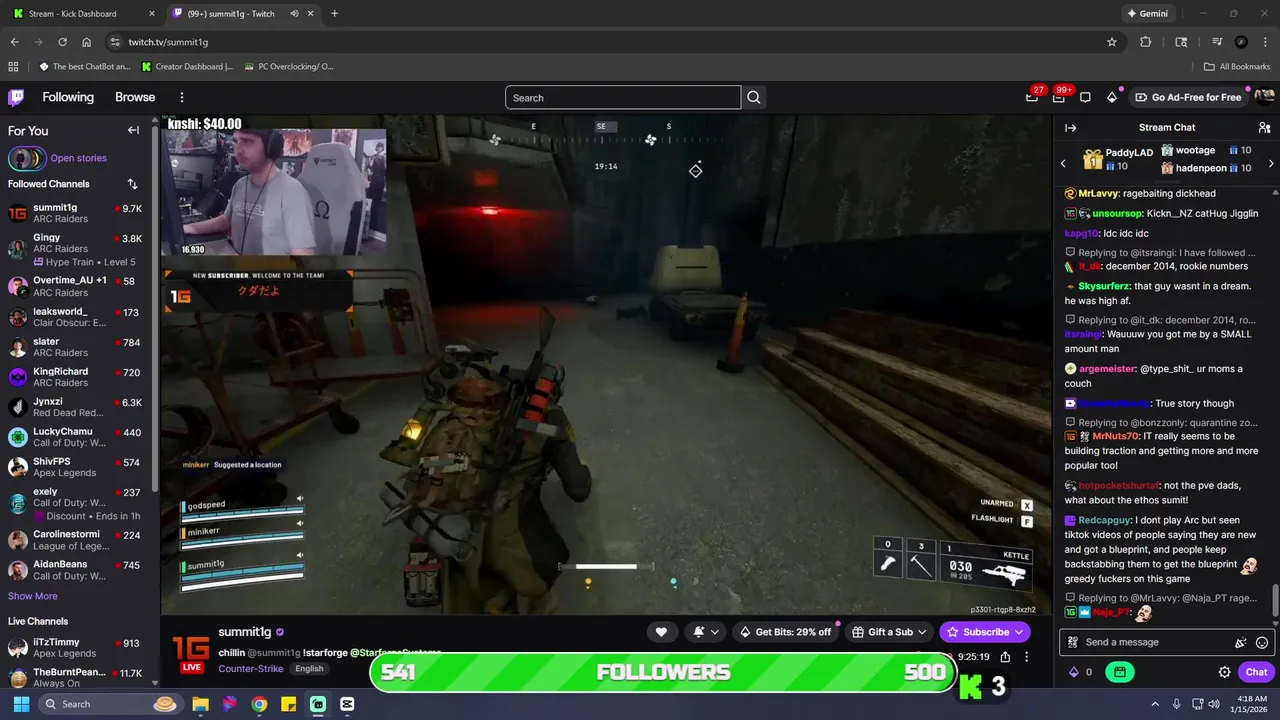Open volume control in system tray
Image resolution: width=1280 pixels, height=720 pixels.
click(x=1213, y=704)
